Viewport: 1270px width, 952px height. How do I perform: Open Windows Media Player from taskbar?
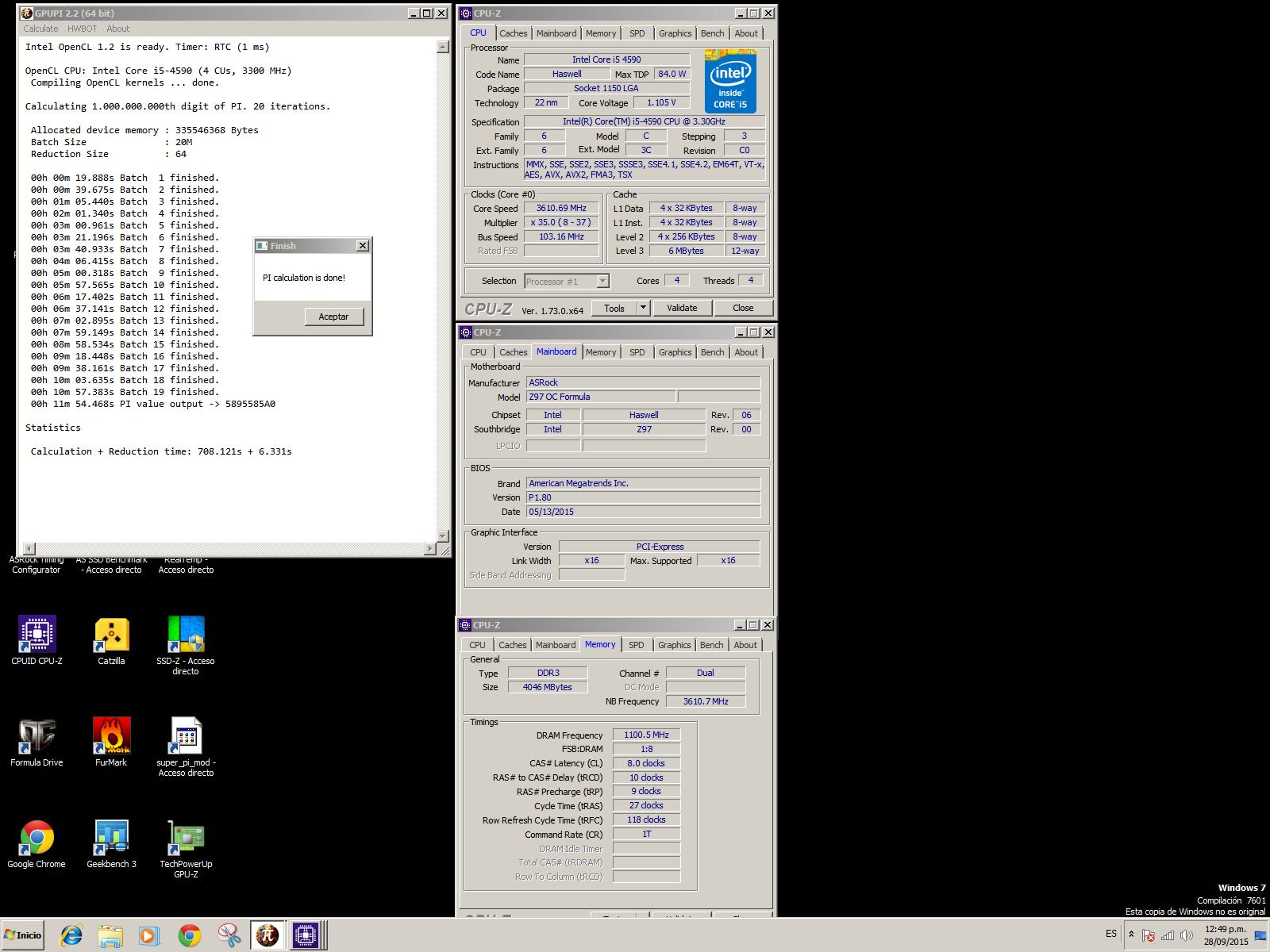149,935
